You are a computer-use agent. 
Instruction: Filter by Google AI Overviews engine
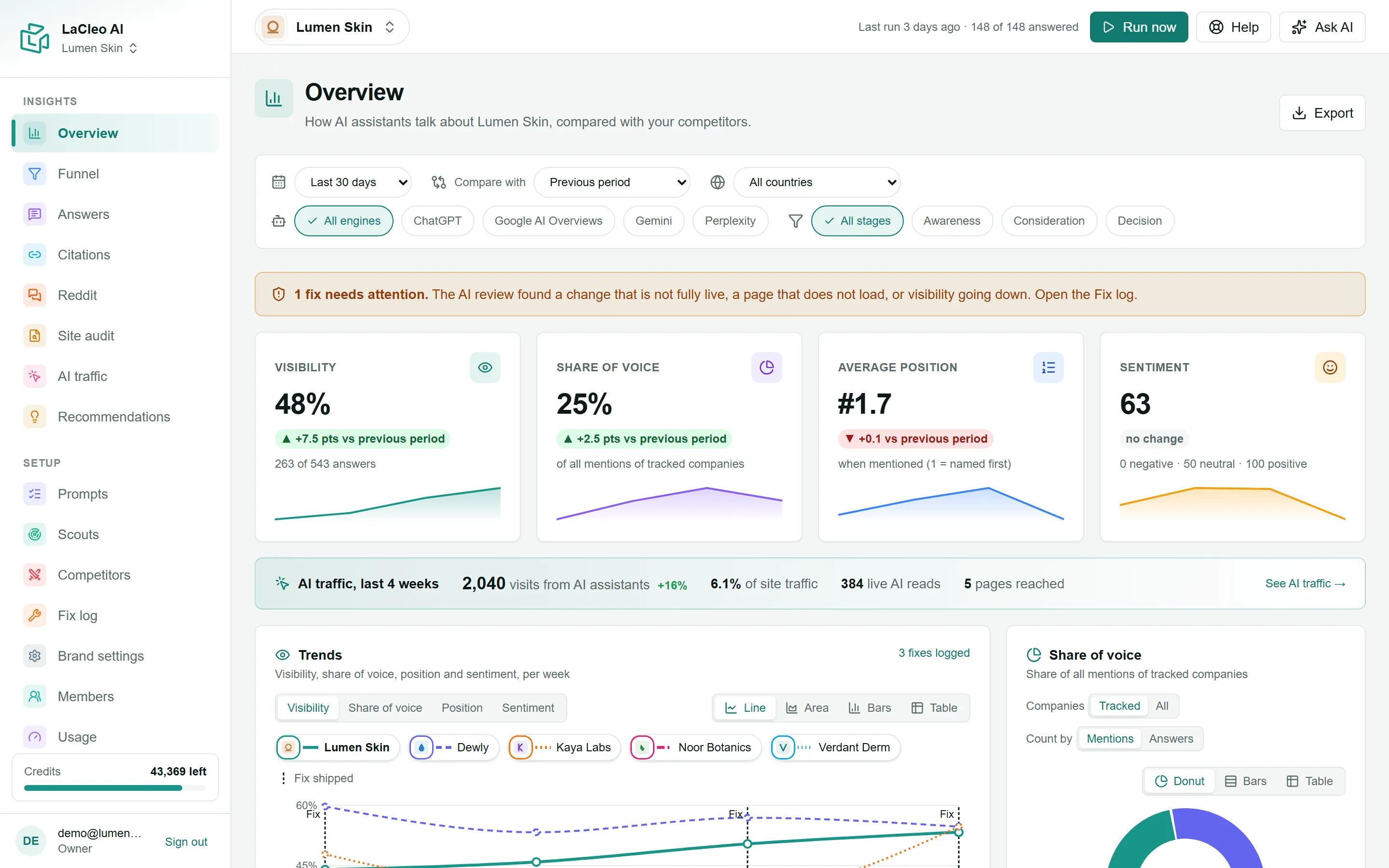pos(548,221)
